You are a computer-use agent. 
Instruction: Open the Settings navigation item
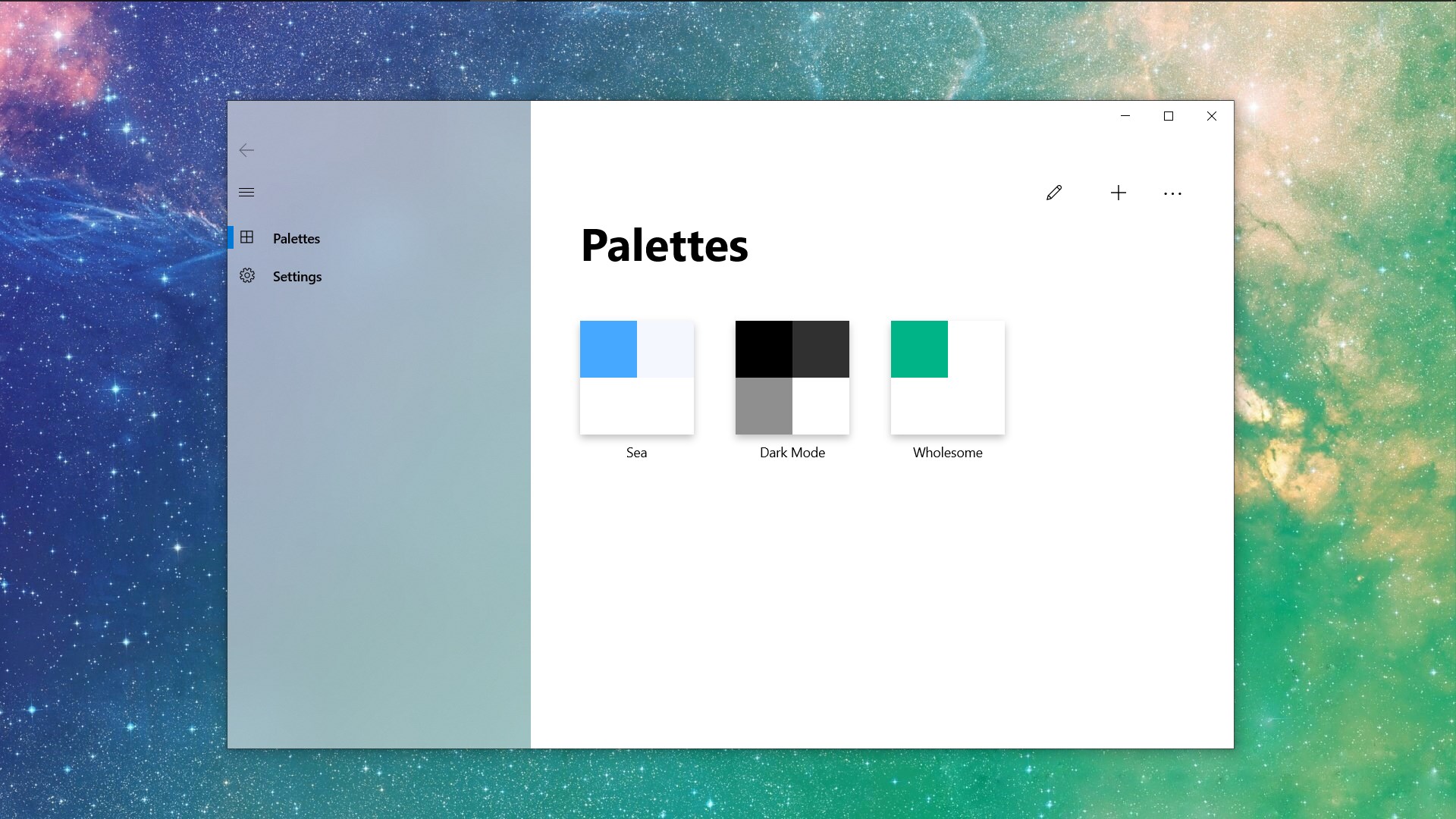(297, 277)
